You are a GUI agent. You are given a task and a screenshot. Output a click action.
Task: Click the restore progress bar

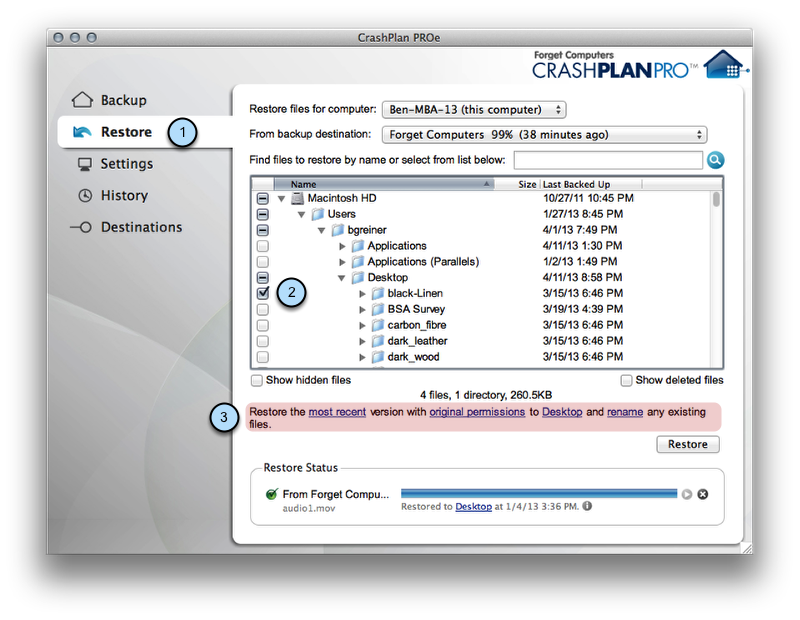539,493
